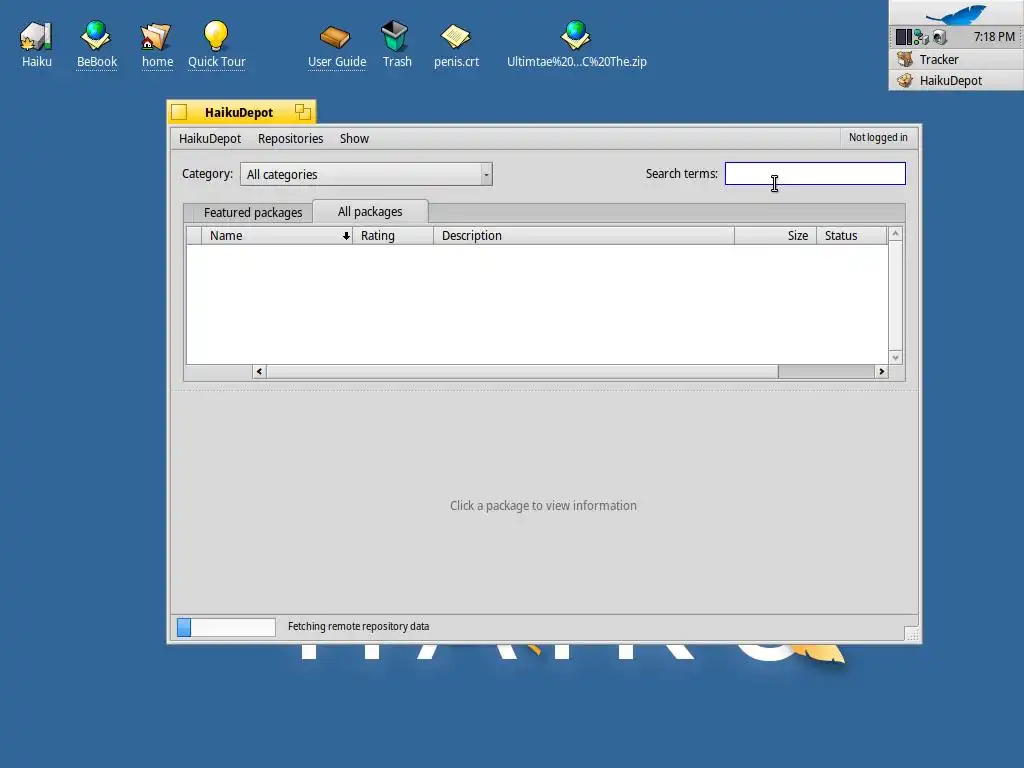Click the vertical scrollbar up arrow
The width and height of the screenshot is (1024, 768).
pos(895,234)
